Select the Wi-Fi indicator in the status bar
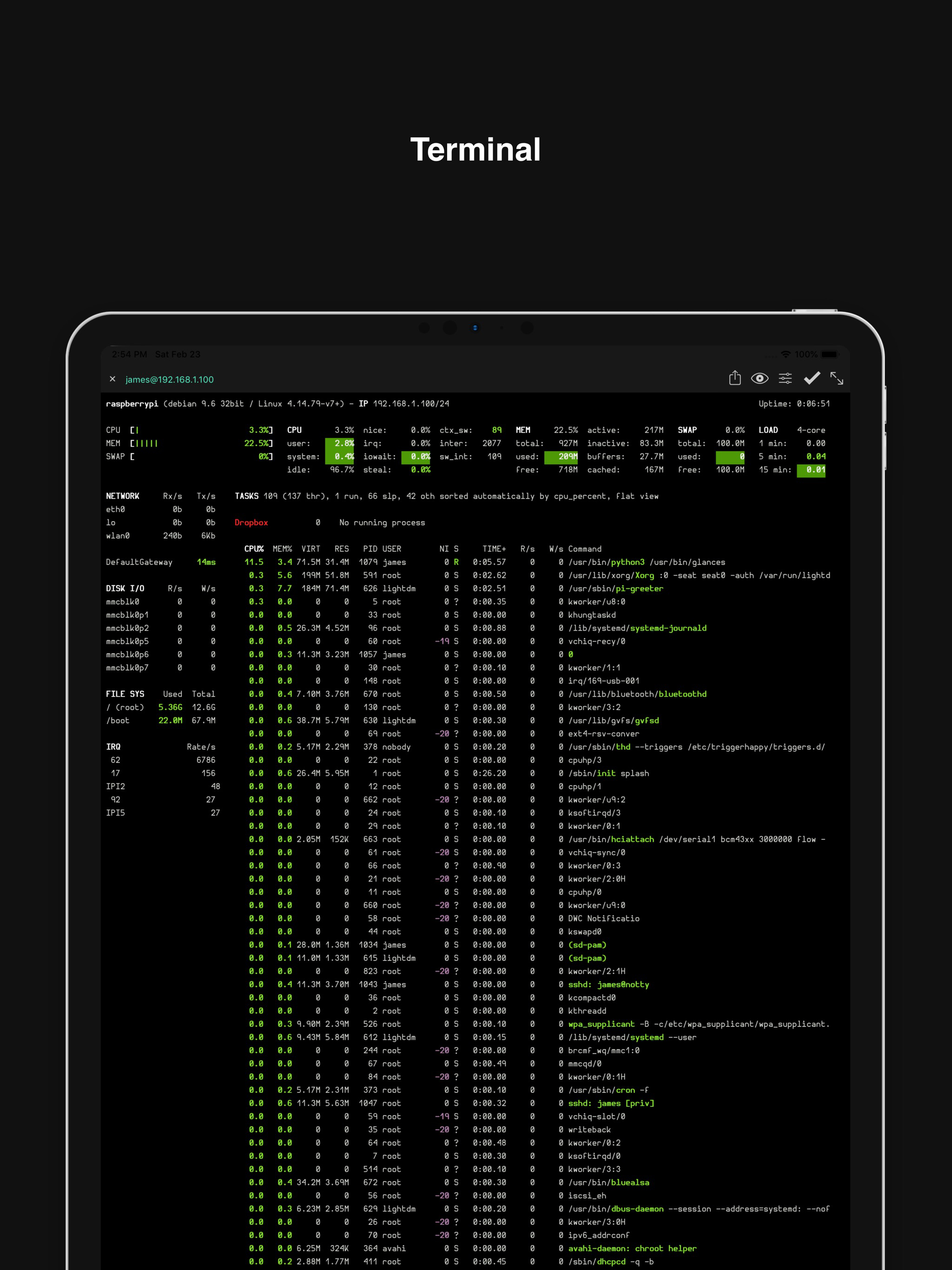 tap(787, 354)
